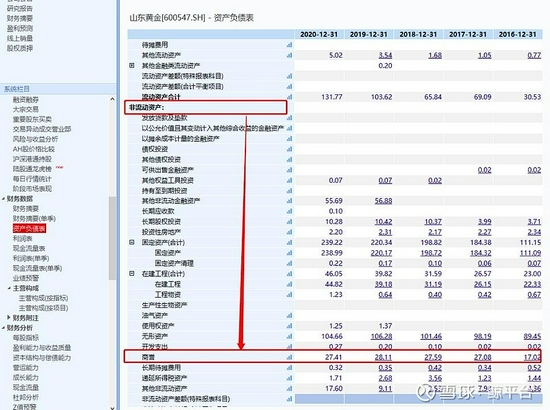Expand the 财务附注 tree node
This screenshot has height=410, width=550.
pyautogui.click(x=9, y=318)
